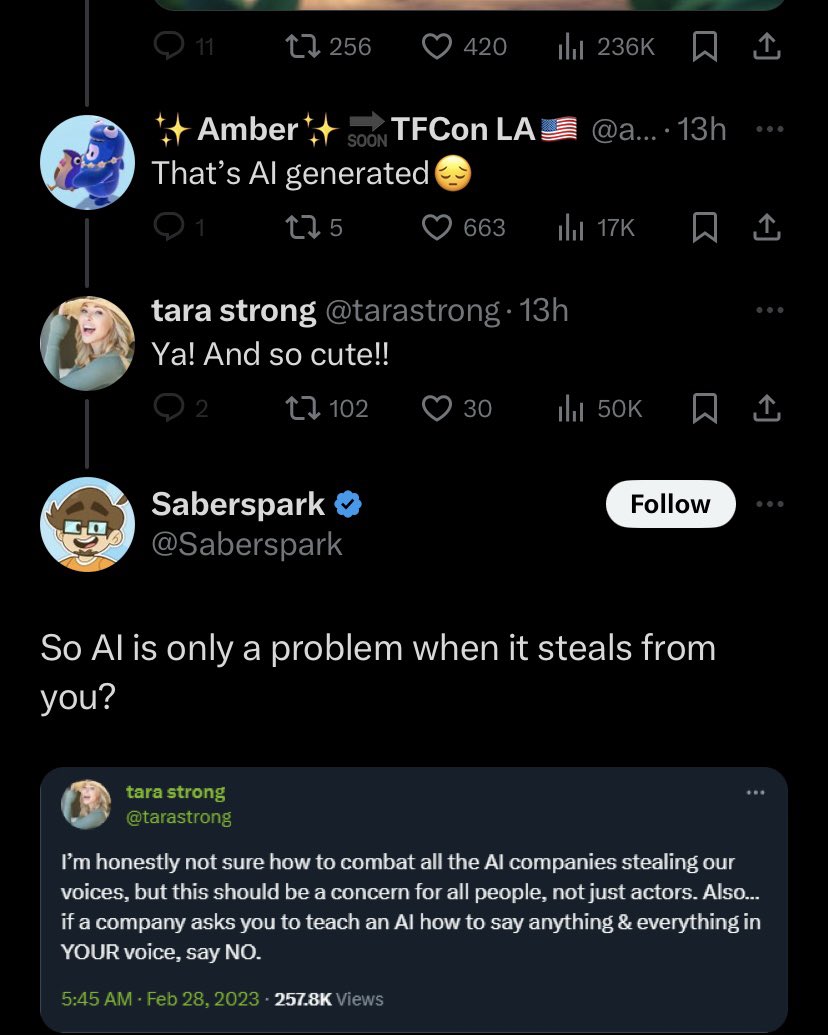Share the top tweet with 236K views
The image size is (828, 1035).
click(x=767, y=47)
